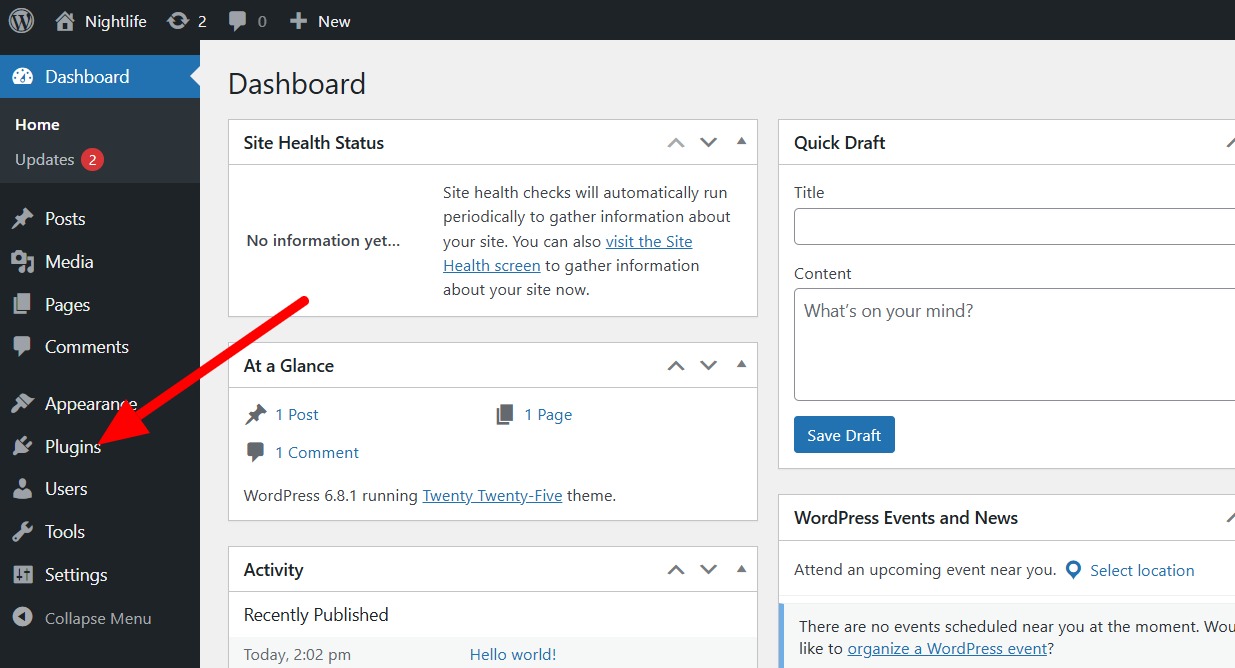1235x668 pixels.
Task: Click the Collapse Menu arrow icon
Action: [23, 618]
